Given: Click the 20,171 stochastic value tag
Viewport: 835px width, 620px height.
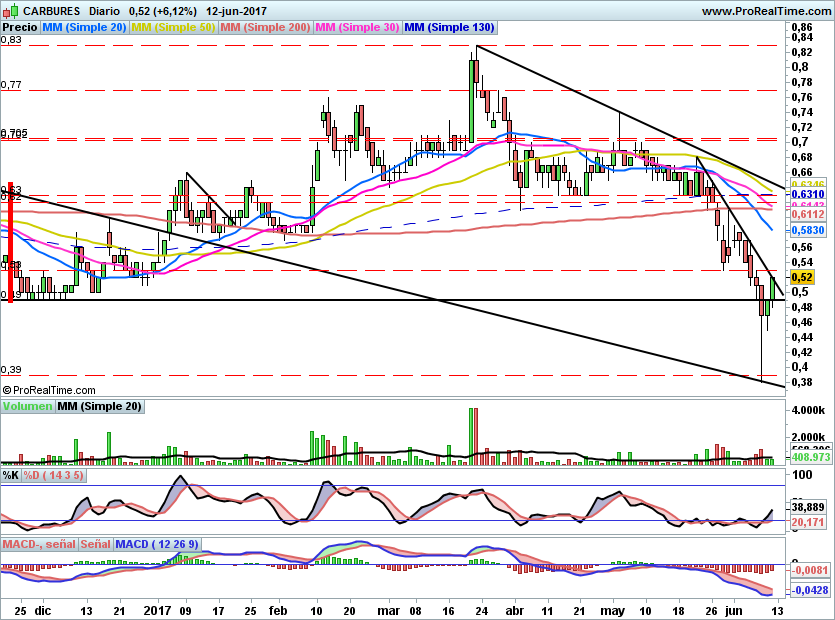Looking at the screenshot, I should coord(808,522).
